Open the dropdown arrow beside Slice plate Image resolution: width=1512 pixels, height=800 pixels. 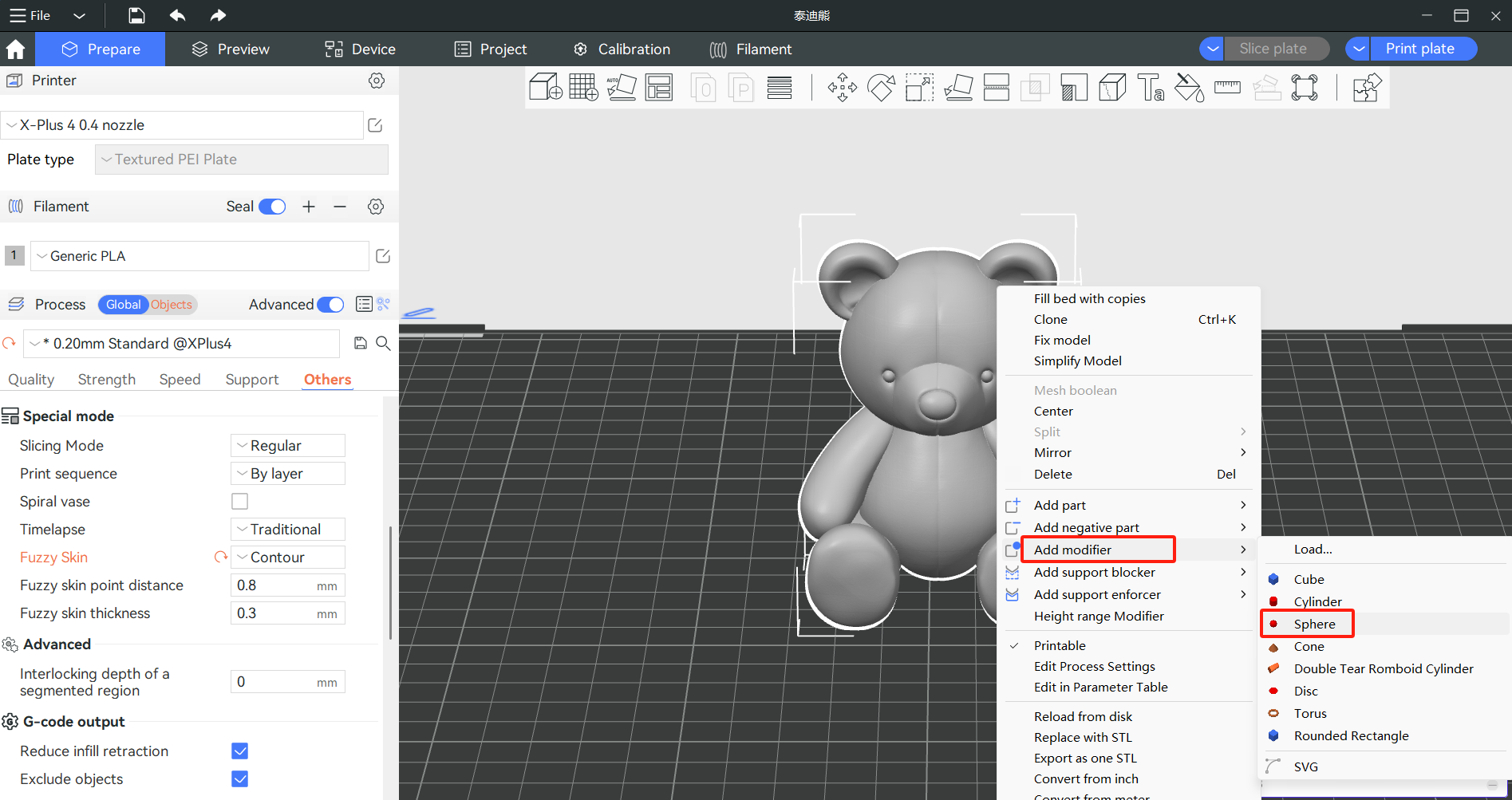(1212, 49)
